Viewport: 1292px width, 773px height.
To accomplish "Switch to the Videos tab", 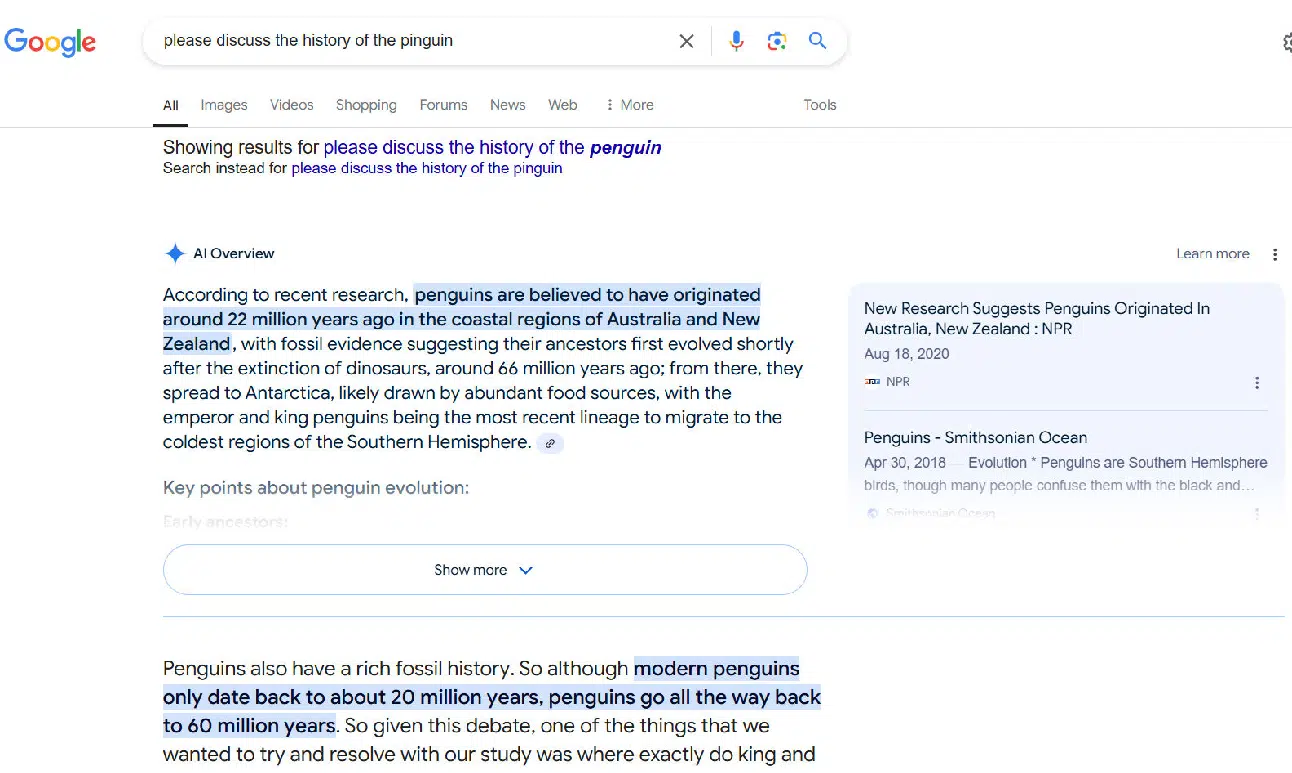I will point(291,105).
